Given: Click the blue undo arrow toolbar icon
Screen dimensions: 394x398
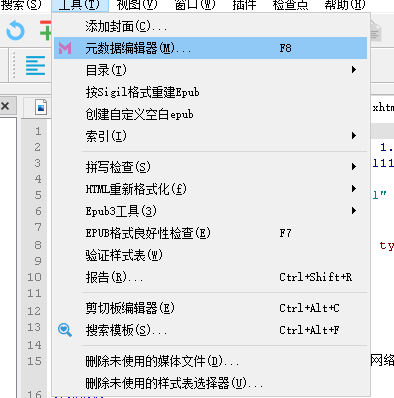Looking at the screenshot, I should (x=15, y=31).
